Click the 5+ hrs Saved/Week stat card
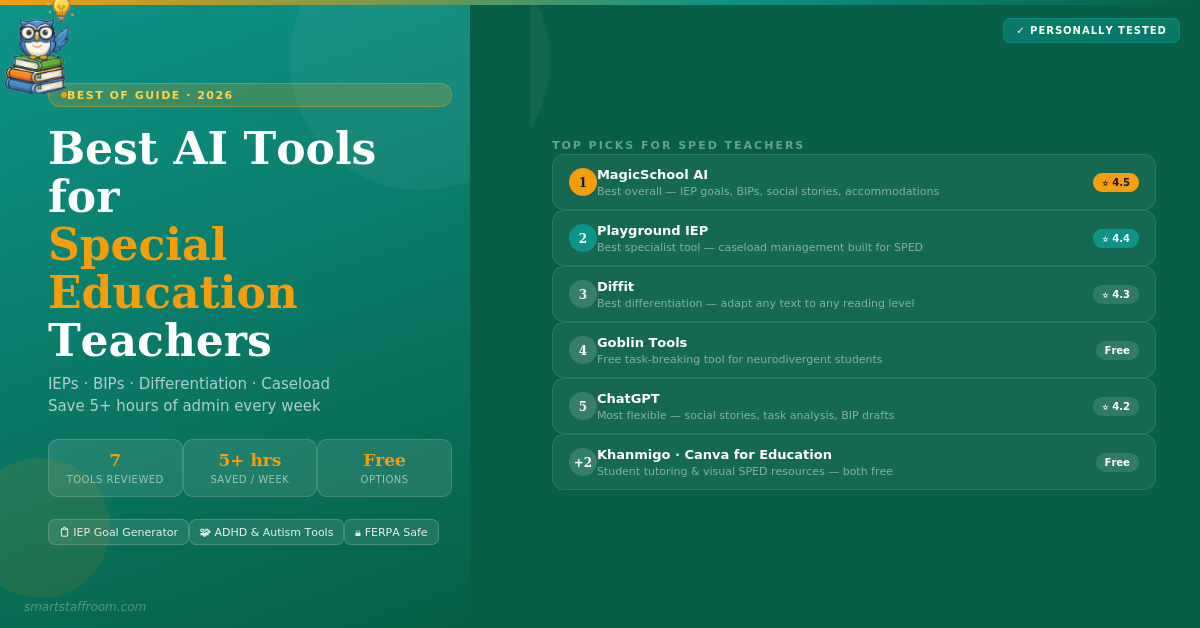Image resolution: width=1200 pixels, height=628 pixels. click(x=249, y=467)
